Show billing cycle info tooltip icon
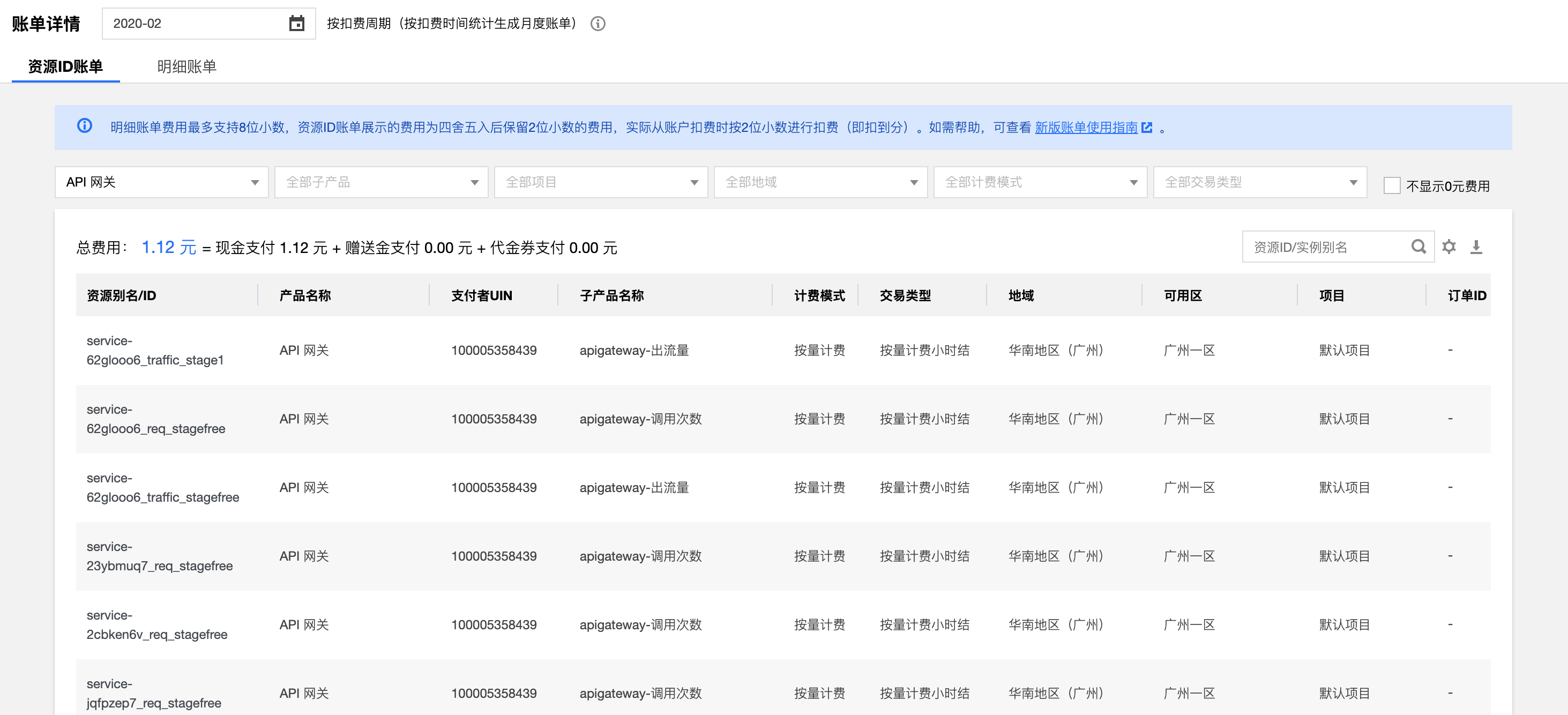 (598, 24)
